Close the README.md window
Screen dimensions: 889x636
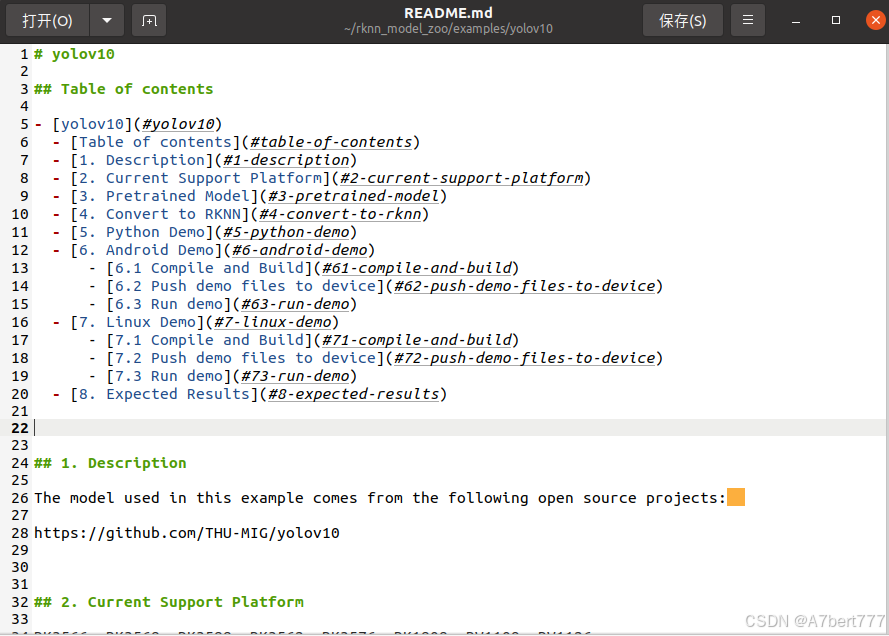tap(875, 20)
